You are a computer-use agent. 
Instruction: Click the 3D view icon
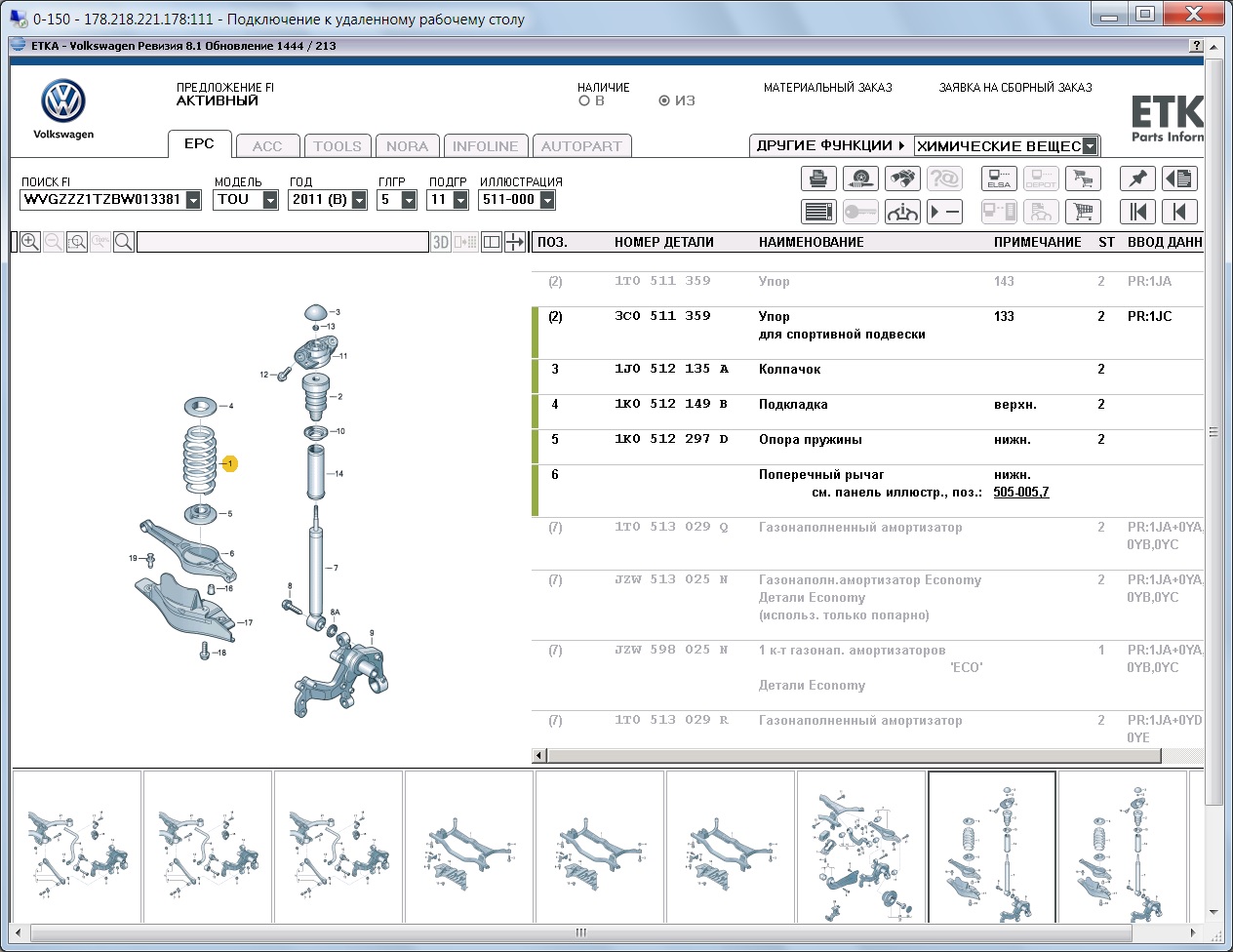point(441,242)
